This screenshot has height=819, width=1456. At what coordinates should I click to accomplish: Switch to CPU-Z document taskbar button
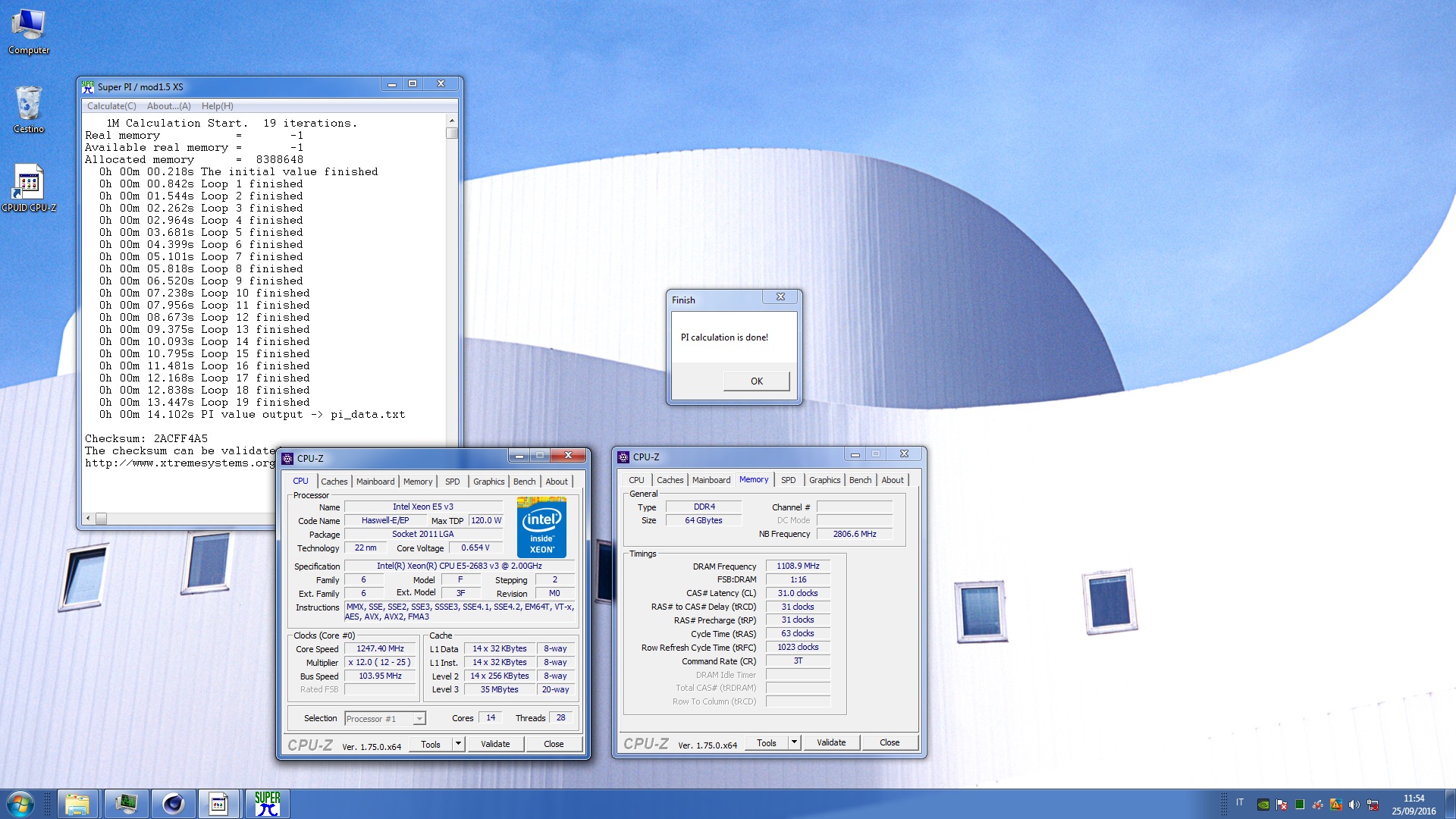[x=219, y=804]
